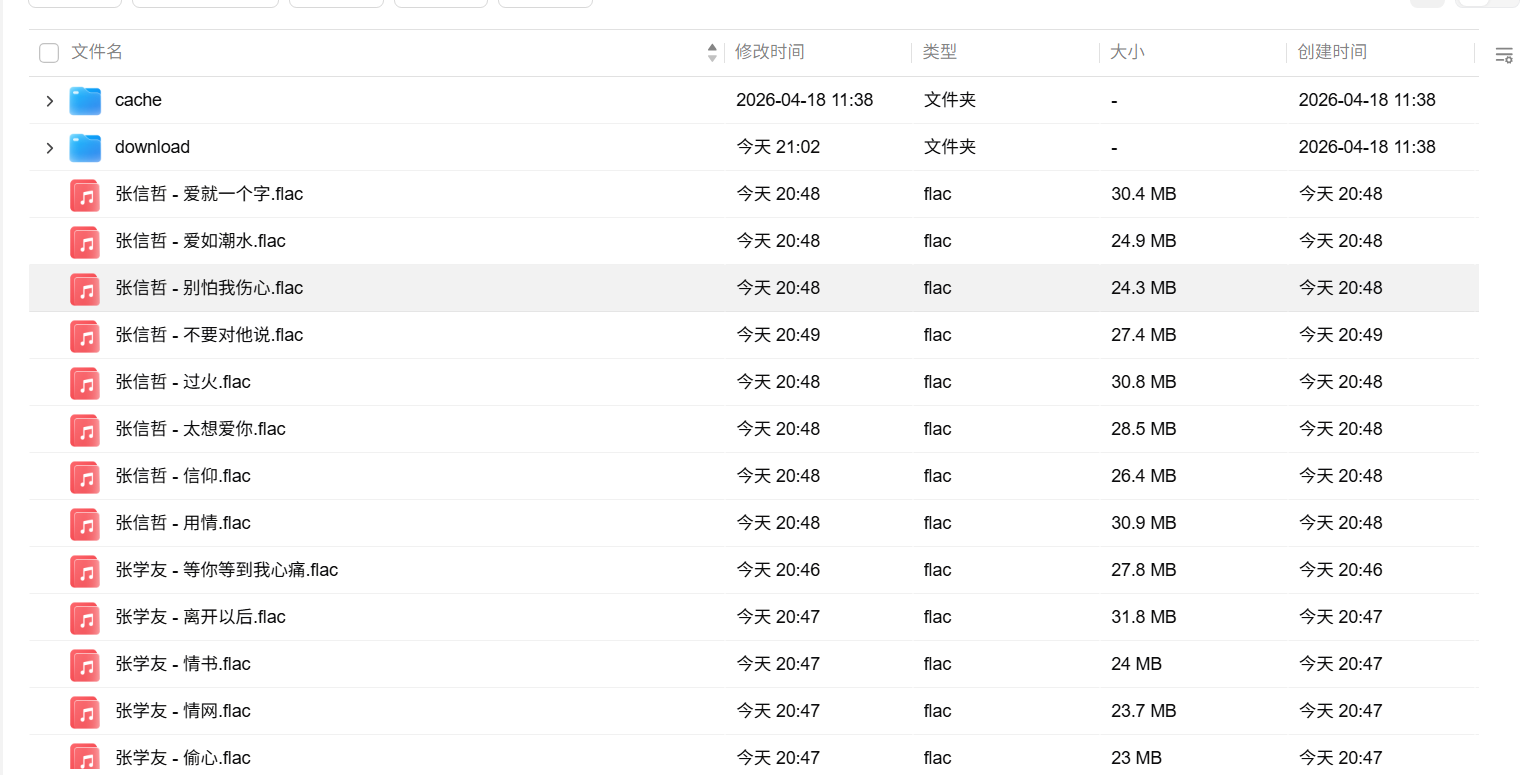
Task: Select file "张信哲 - 用情.flac"
Action: [183, 523]
